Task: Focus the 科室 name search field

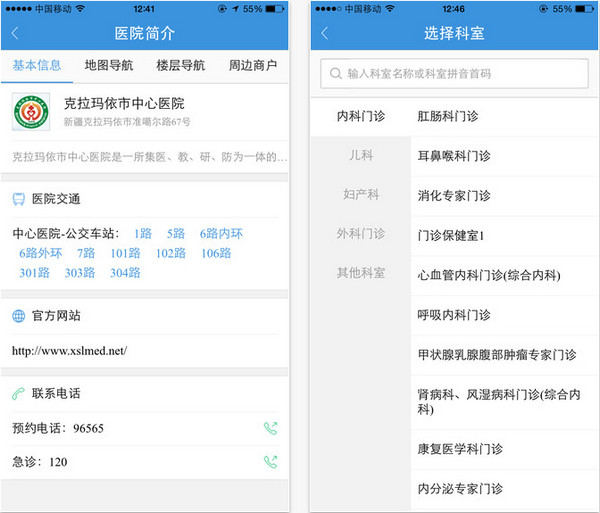Action: (x=454, y=73)
